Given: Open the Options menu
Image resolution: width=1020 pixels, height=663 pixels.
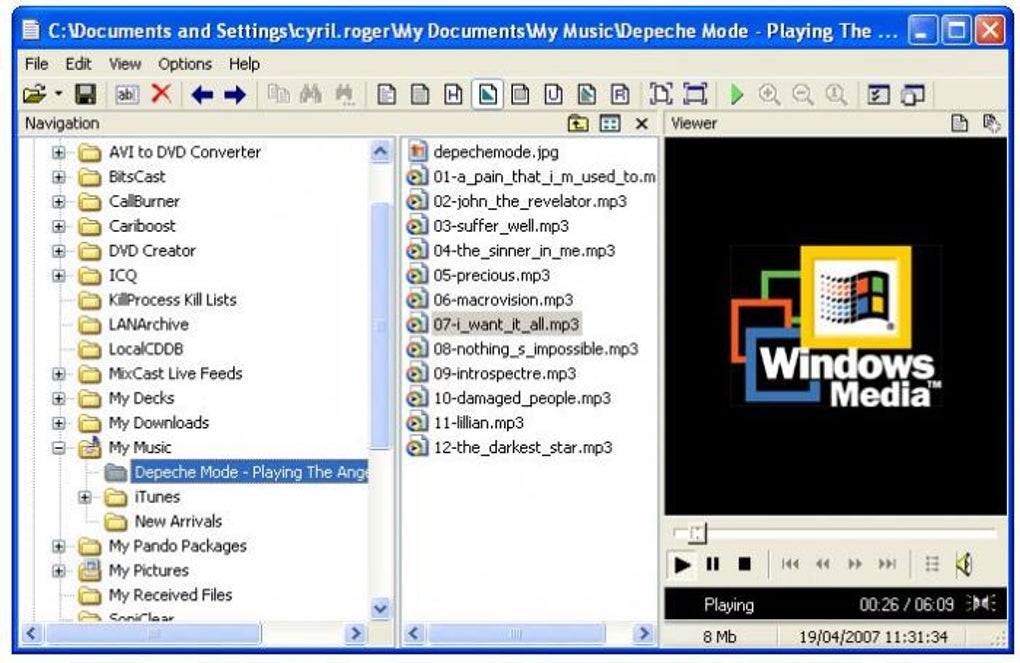Looking at the screenshot, I should (185, 64).
